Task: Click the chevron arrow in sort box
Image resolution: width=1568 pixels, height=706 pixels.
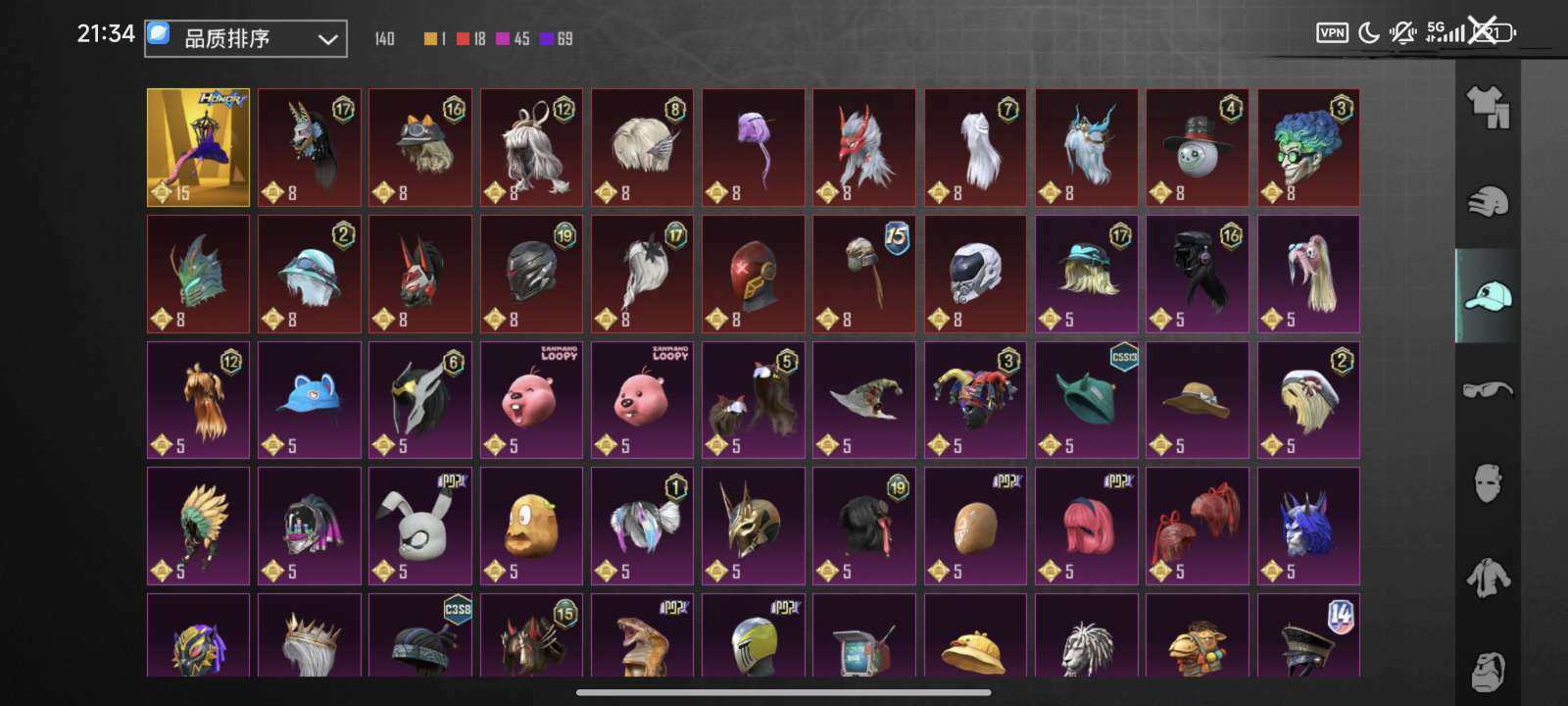Action: [327, 39]
